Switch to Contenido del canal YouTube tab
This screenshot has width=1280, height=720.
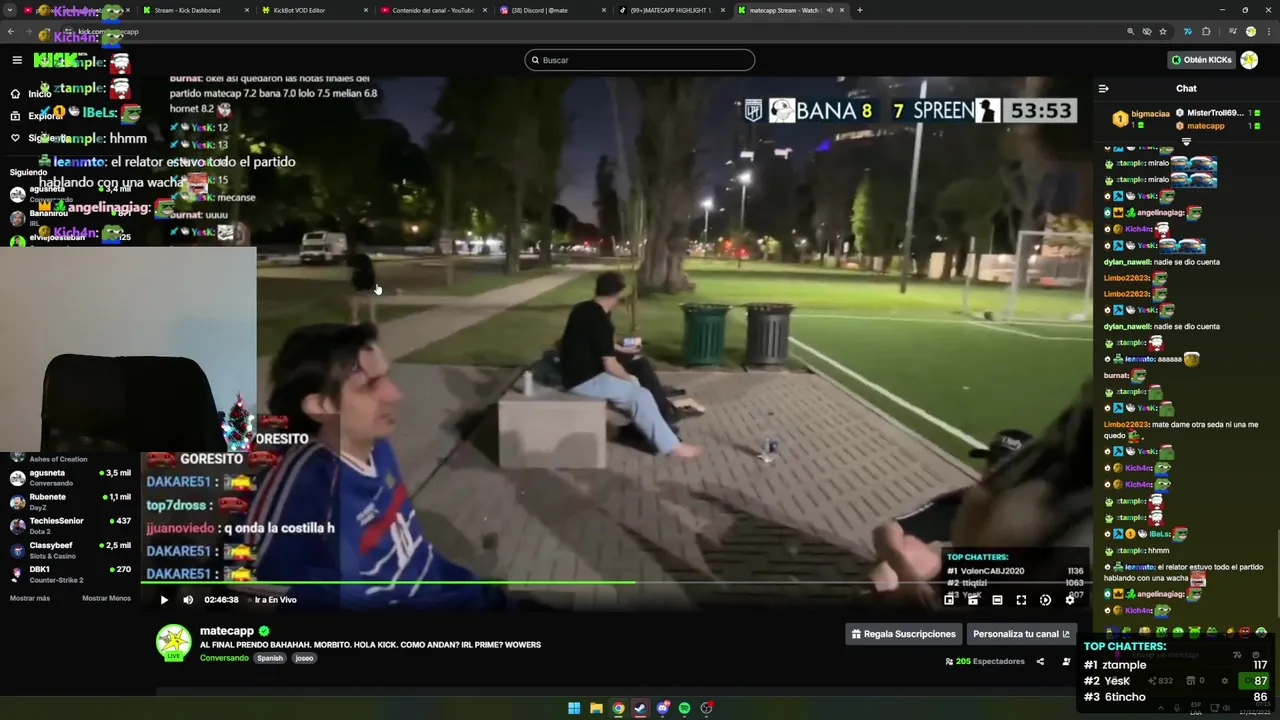pos(432,10)
